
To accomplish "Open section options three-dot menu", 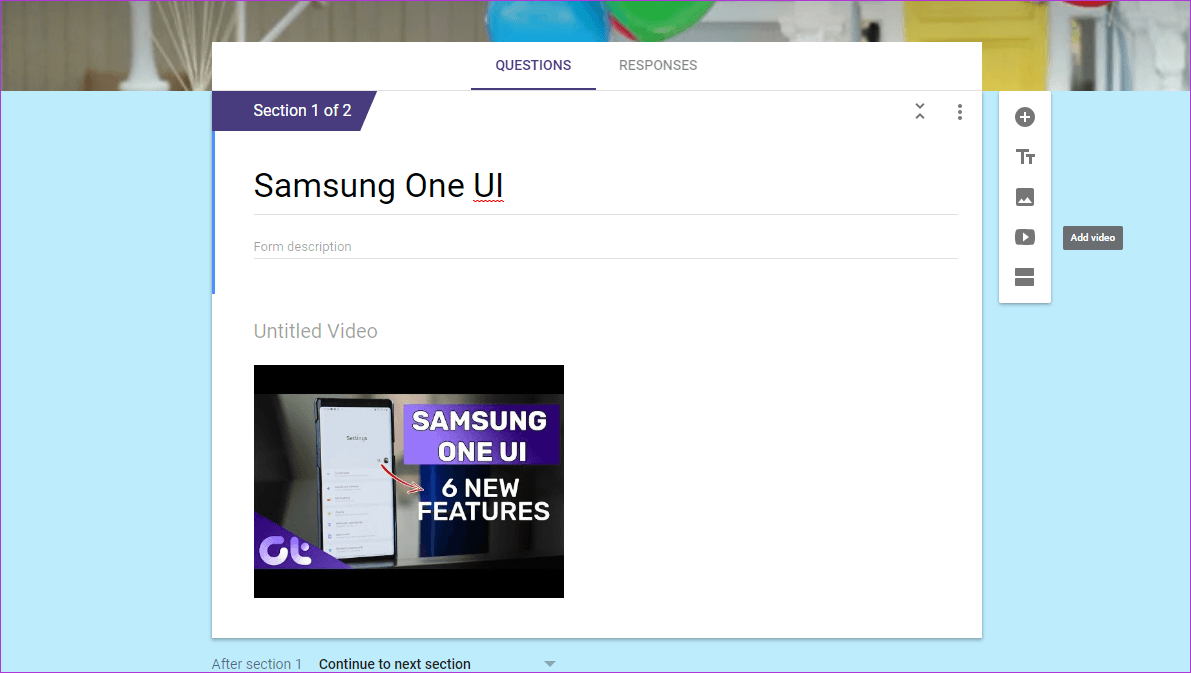I will [960, 112].
